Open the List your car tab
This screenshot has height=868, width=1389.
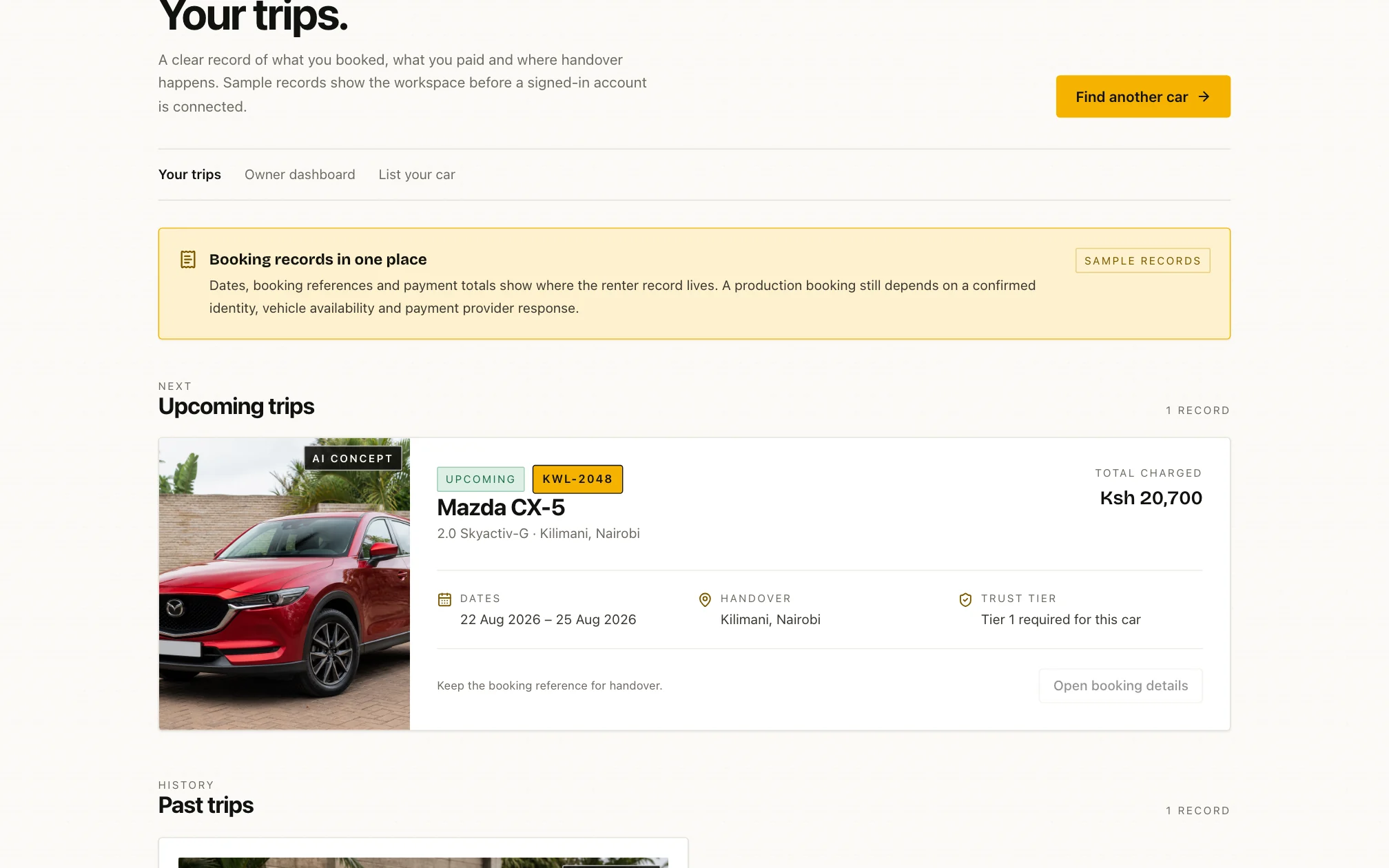[417, 174]
